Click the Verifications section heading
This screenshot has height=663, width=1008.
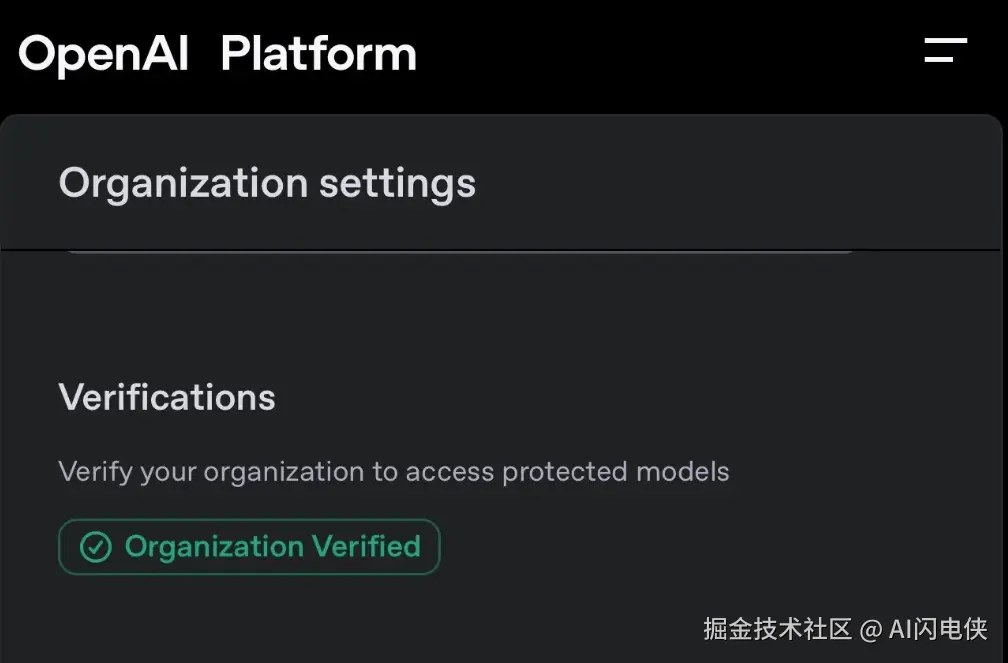(167, 397)
